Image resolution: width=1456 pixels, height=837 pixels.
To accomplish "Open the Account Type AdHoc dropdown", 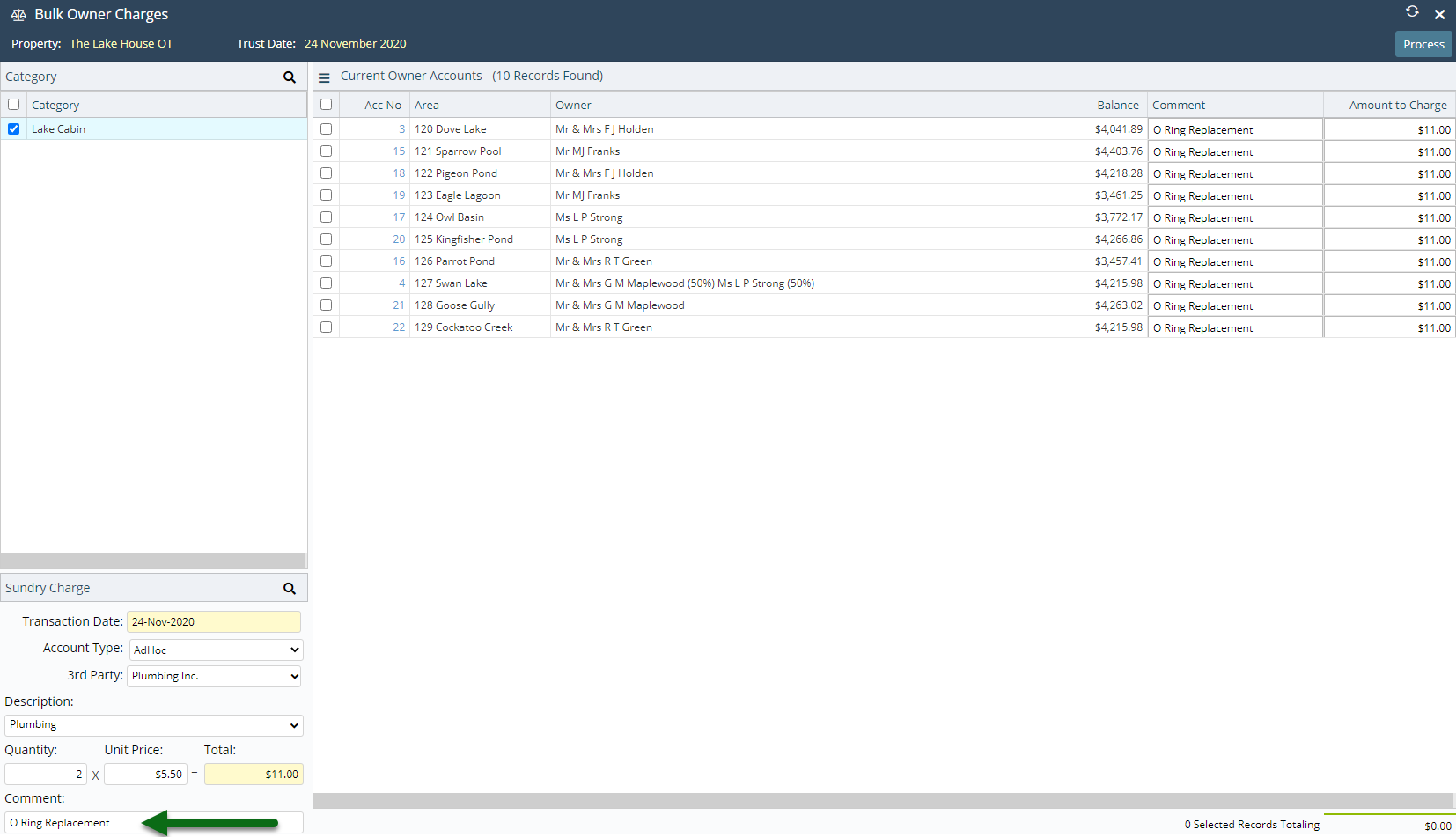I will coord(216,650).
